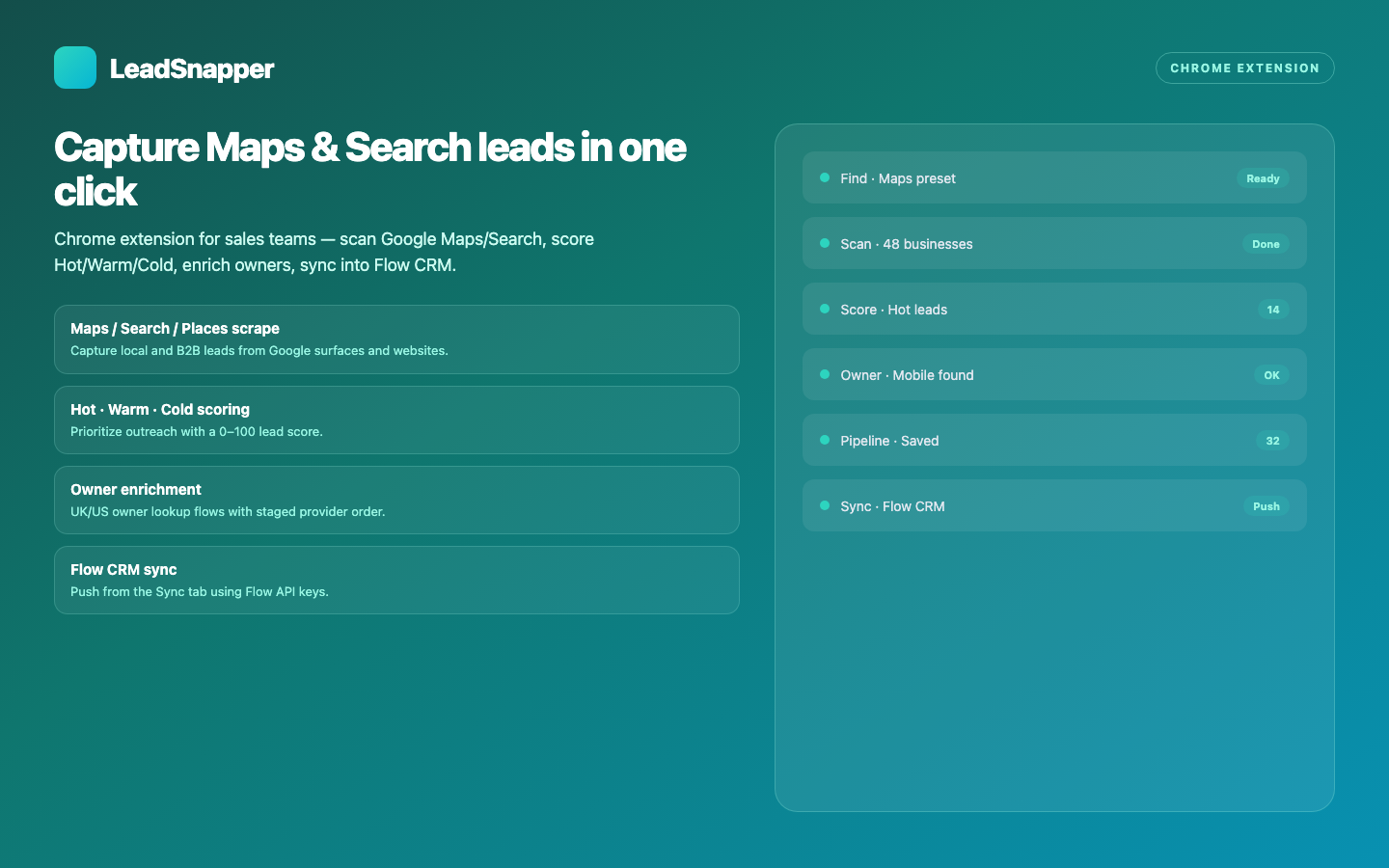Click 'UK/US owner lookup flows' description

pyautogui.click(x=228, y=512)
